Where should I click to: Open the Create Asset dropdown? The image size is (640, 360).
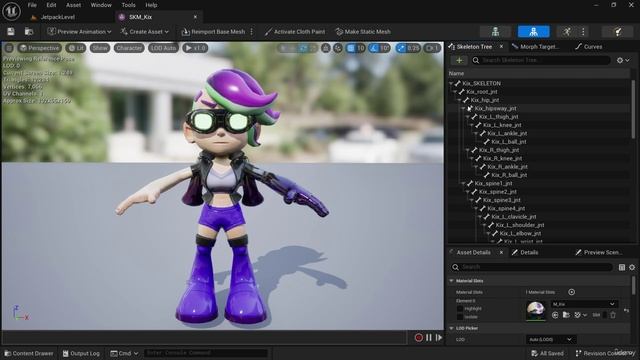point(144,31)
